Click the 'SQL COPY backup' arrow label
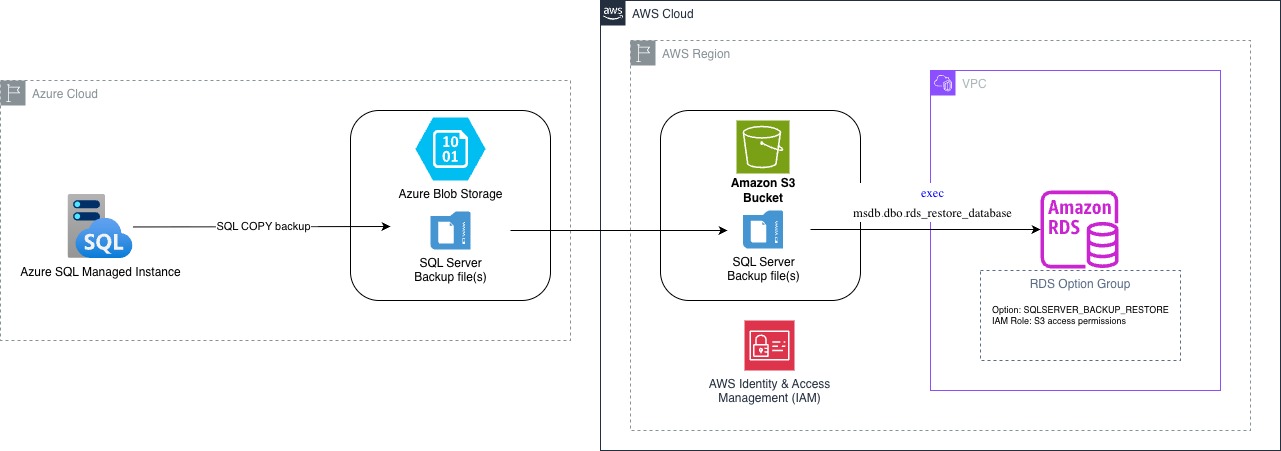The width and height of the screenshot is (1281, 451). (264, 227)
